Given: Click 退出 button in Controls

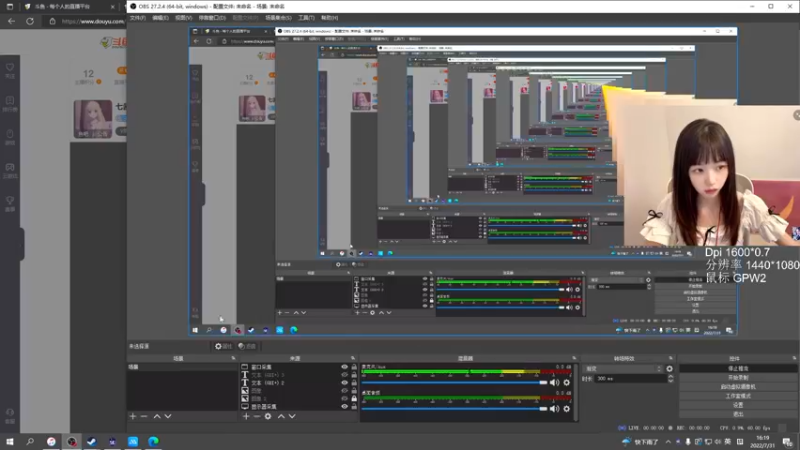Looking at the screenshot, I should tap(738, 414).
